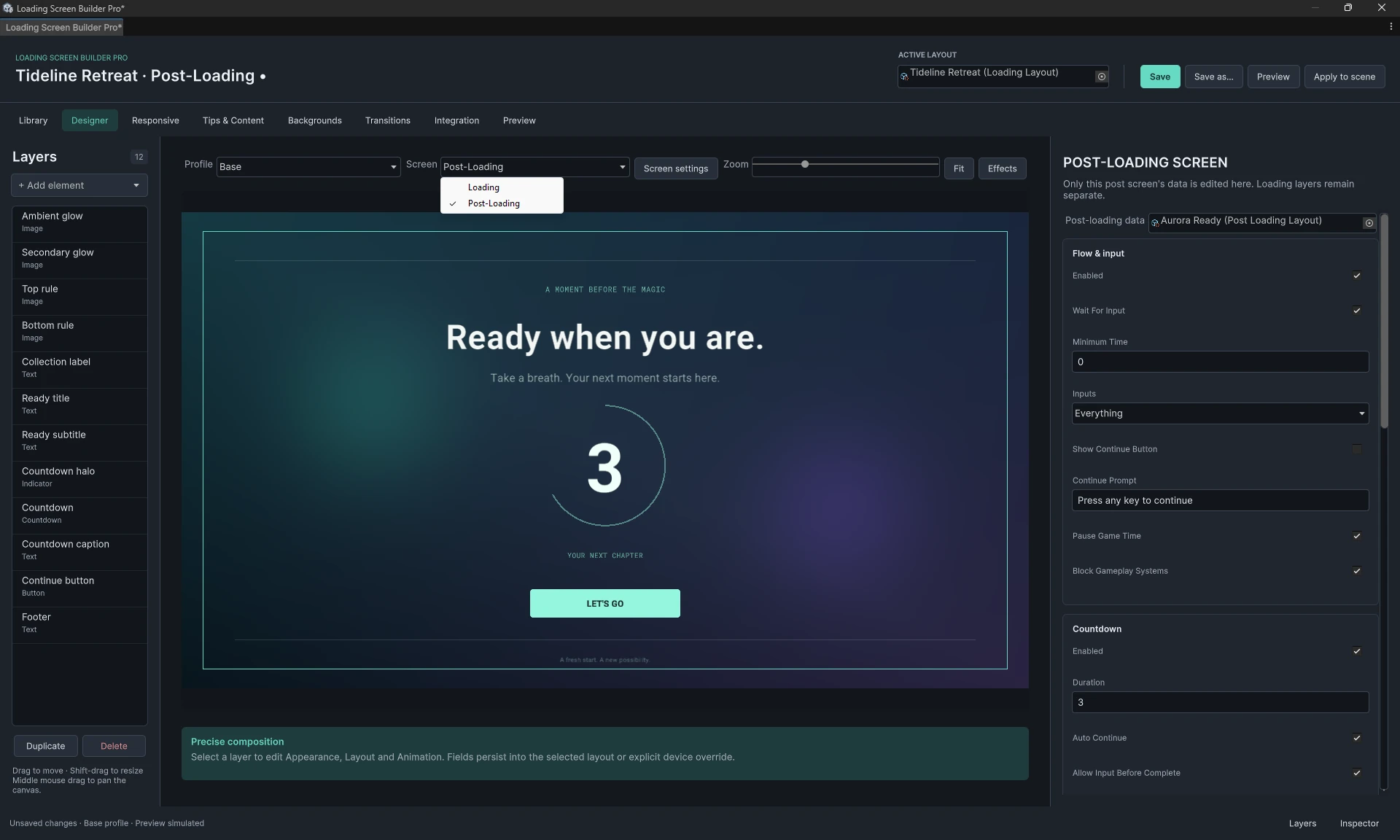The height and width of the screenshot is (840, 1400).
Task: Click the Zoom slider handle
Action: [x=805, y=165]
